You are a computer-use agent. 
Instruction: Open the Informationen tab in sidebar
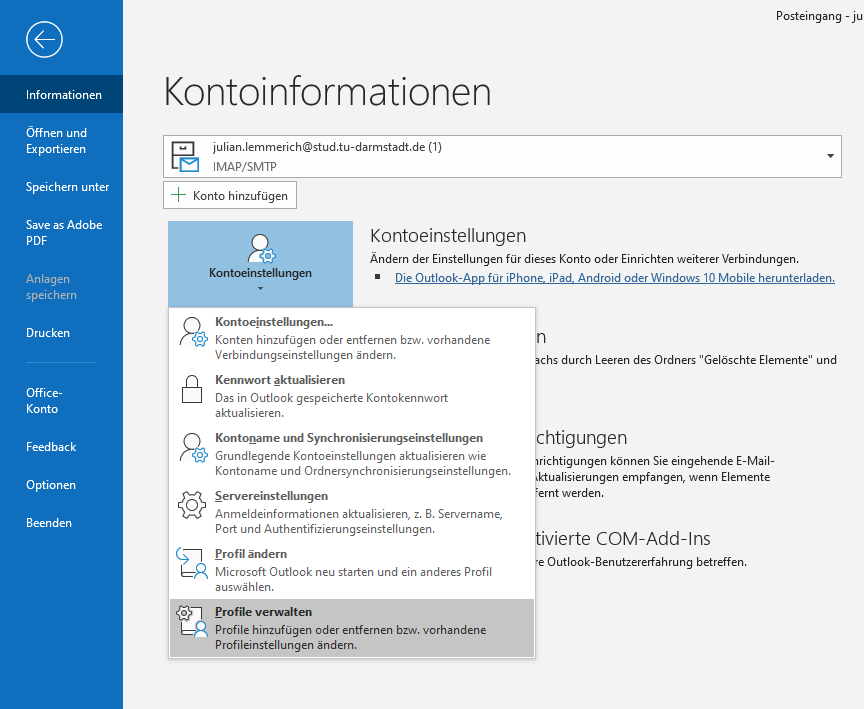click(x=64, y=95)
